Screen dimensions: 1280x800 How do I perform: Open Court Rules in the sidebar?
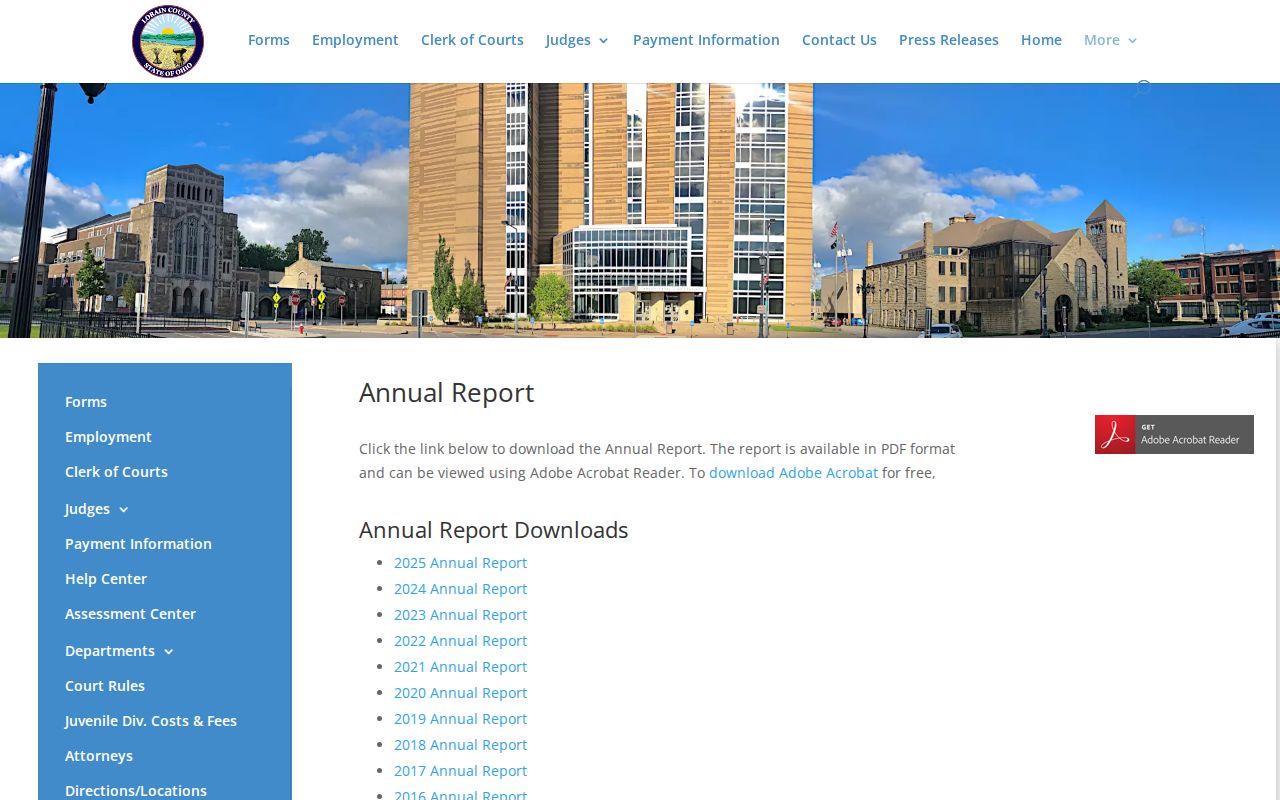click(105, 686)
